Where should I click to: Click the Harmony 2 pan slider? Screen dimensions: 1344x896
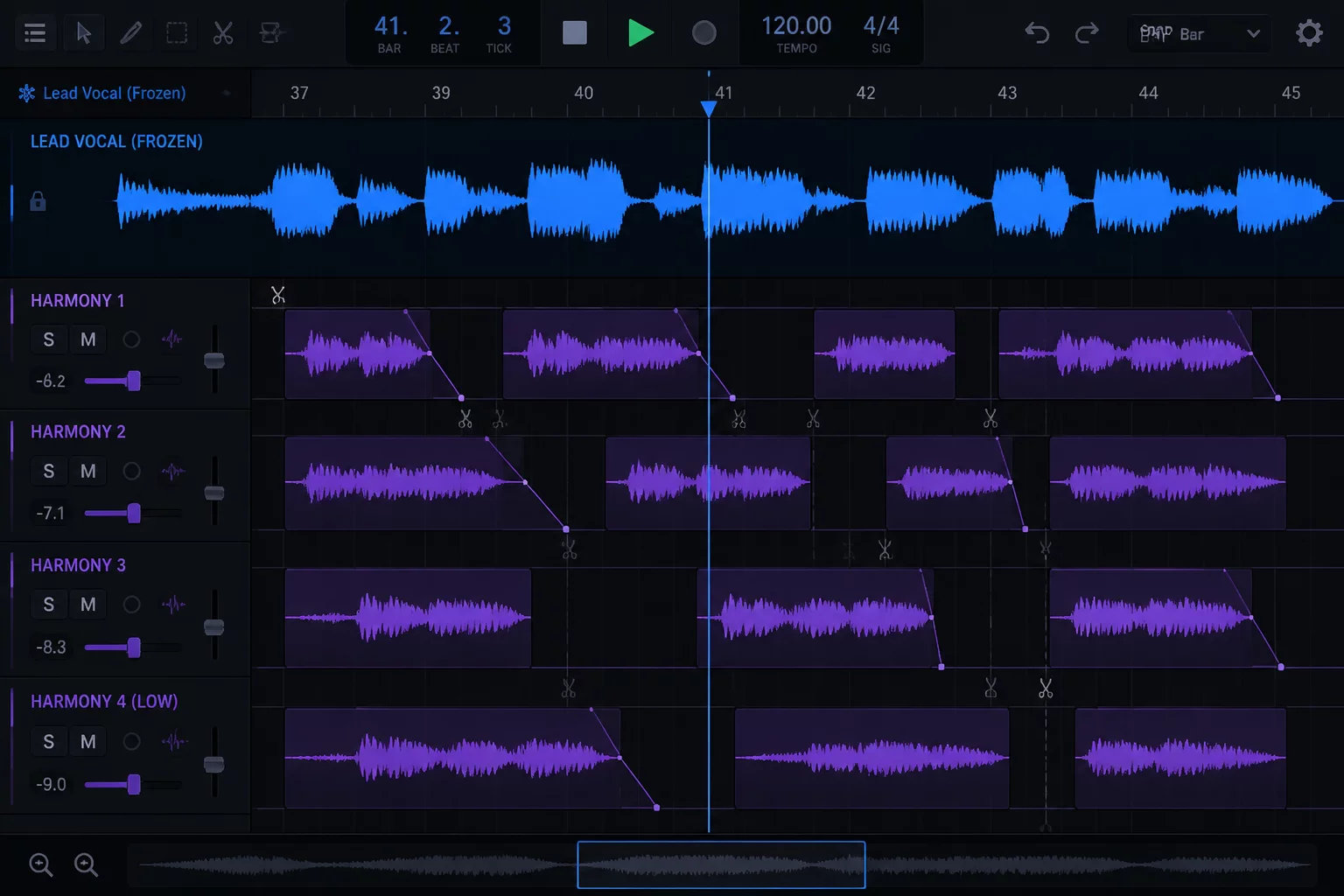tap(133, 513)
